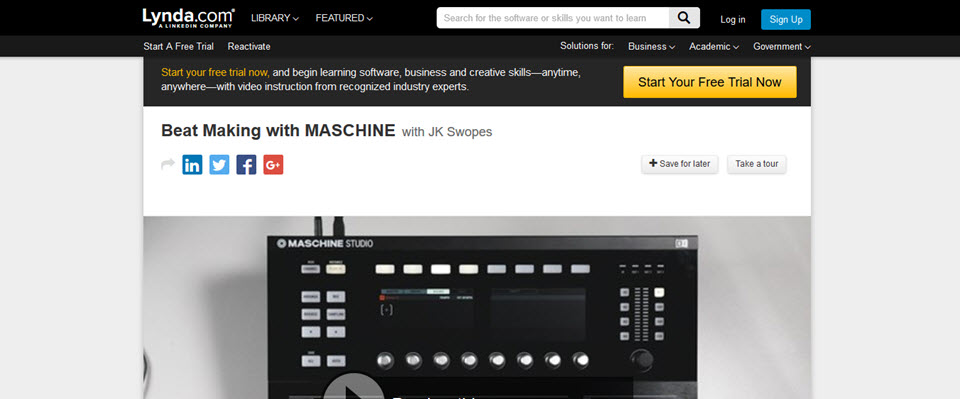This screenshot has width=960, height=399.
Task: Expand the Academic solutions menu
Action: [x=714, y=47]
